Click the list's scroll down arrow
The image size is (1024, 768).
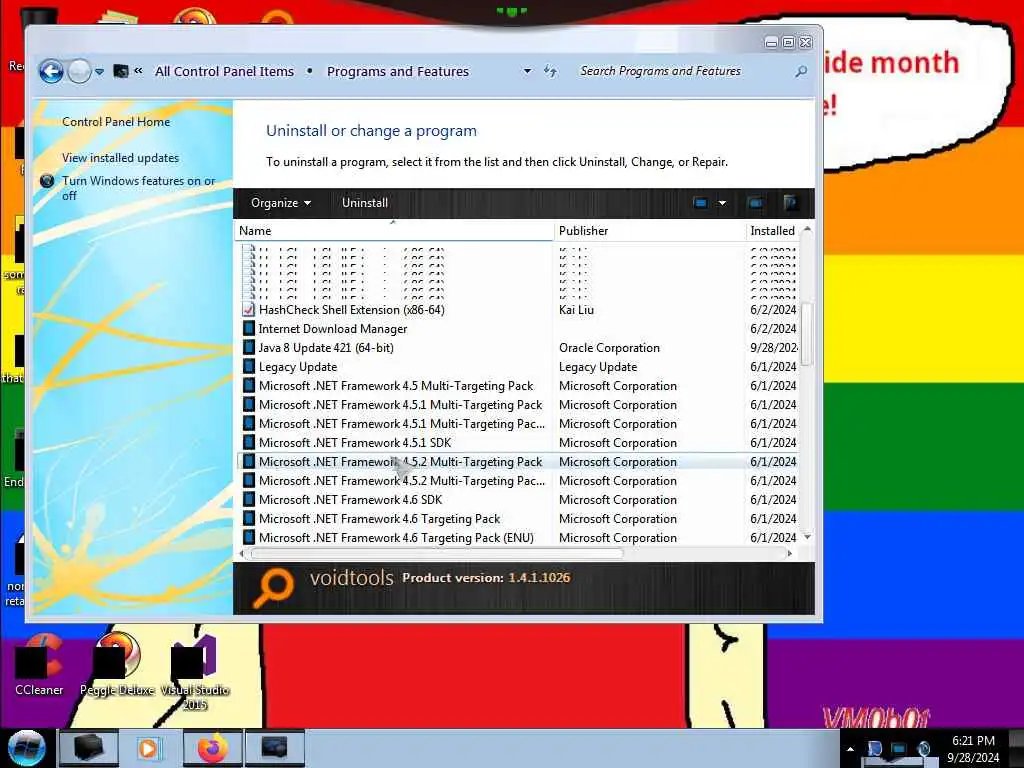point(807,537)
